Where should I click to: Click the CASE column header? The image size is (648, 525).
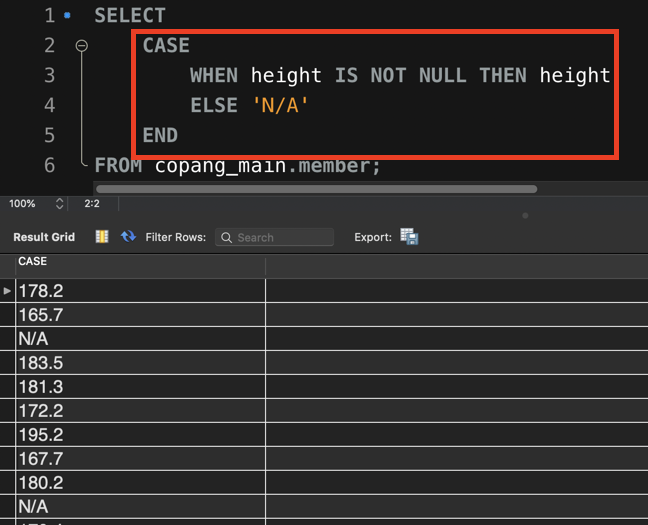pos(141,266)
